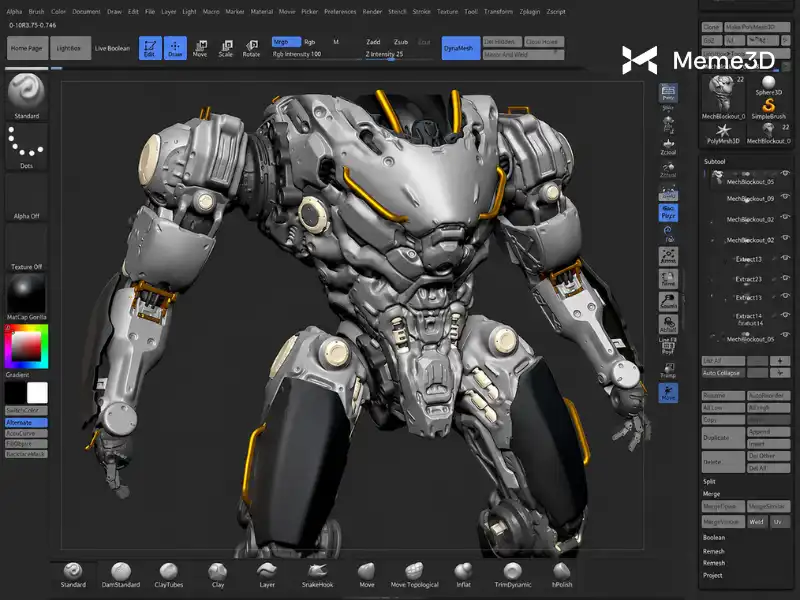Toggle the Rgb channel button
The image size is (800, 600).
[310, 42]
